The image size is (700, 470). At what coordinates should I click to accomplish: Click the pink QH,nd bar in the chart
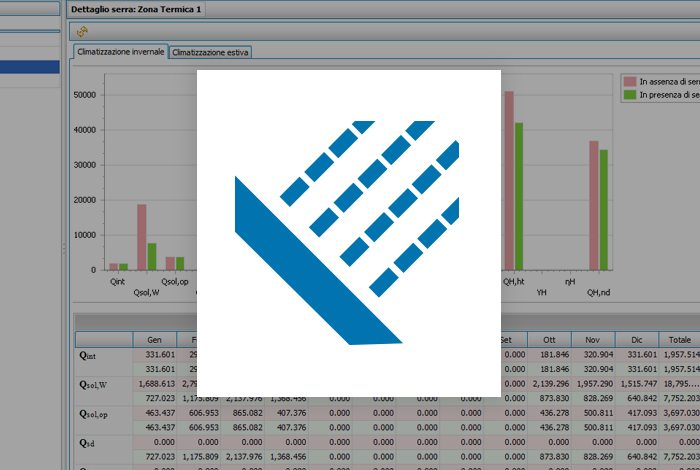594,205
